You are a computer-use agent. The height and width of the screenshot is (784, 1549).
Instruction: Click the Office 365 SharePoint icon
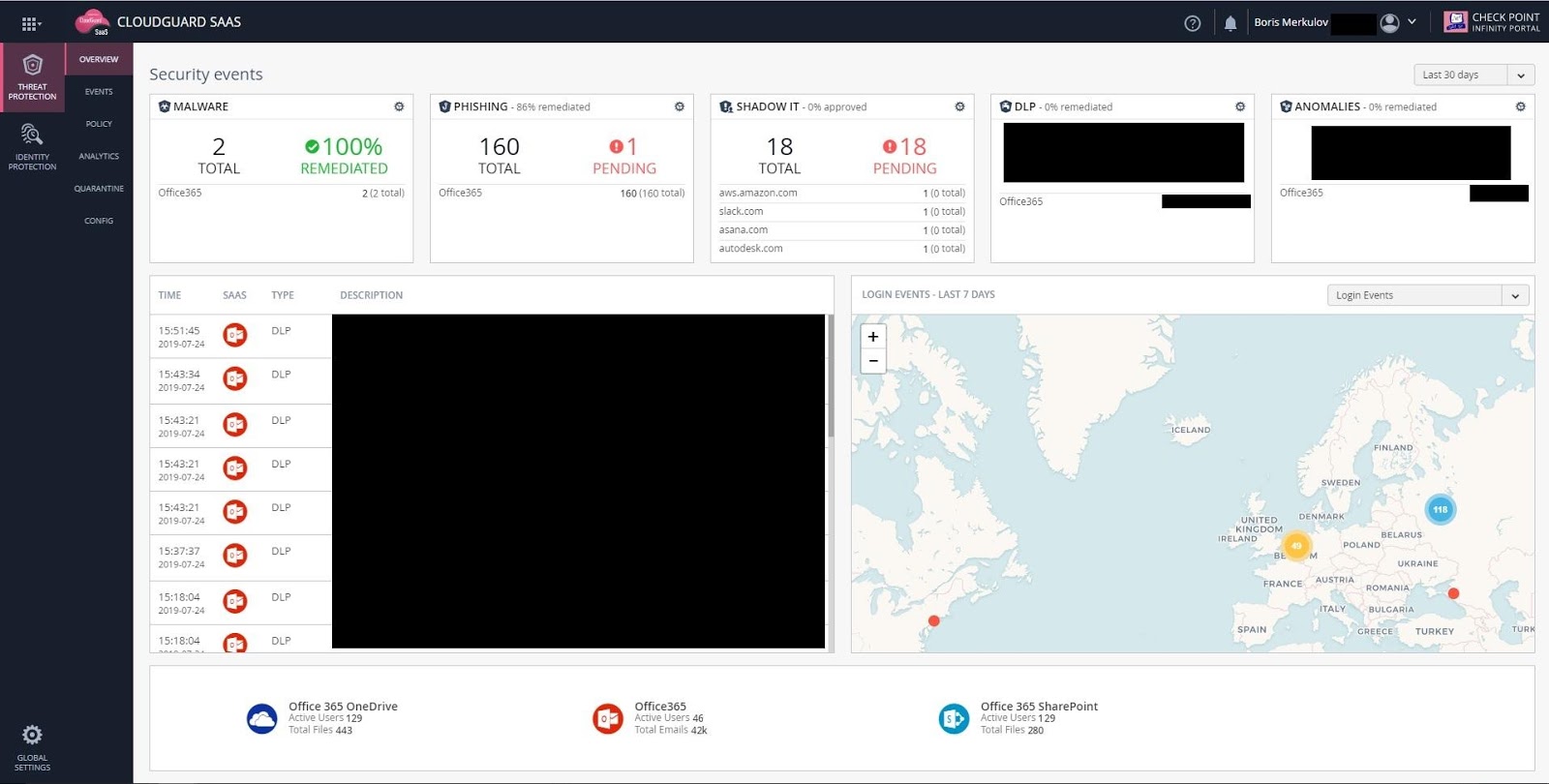[954, 718]
